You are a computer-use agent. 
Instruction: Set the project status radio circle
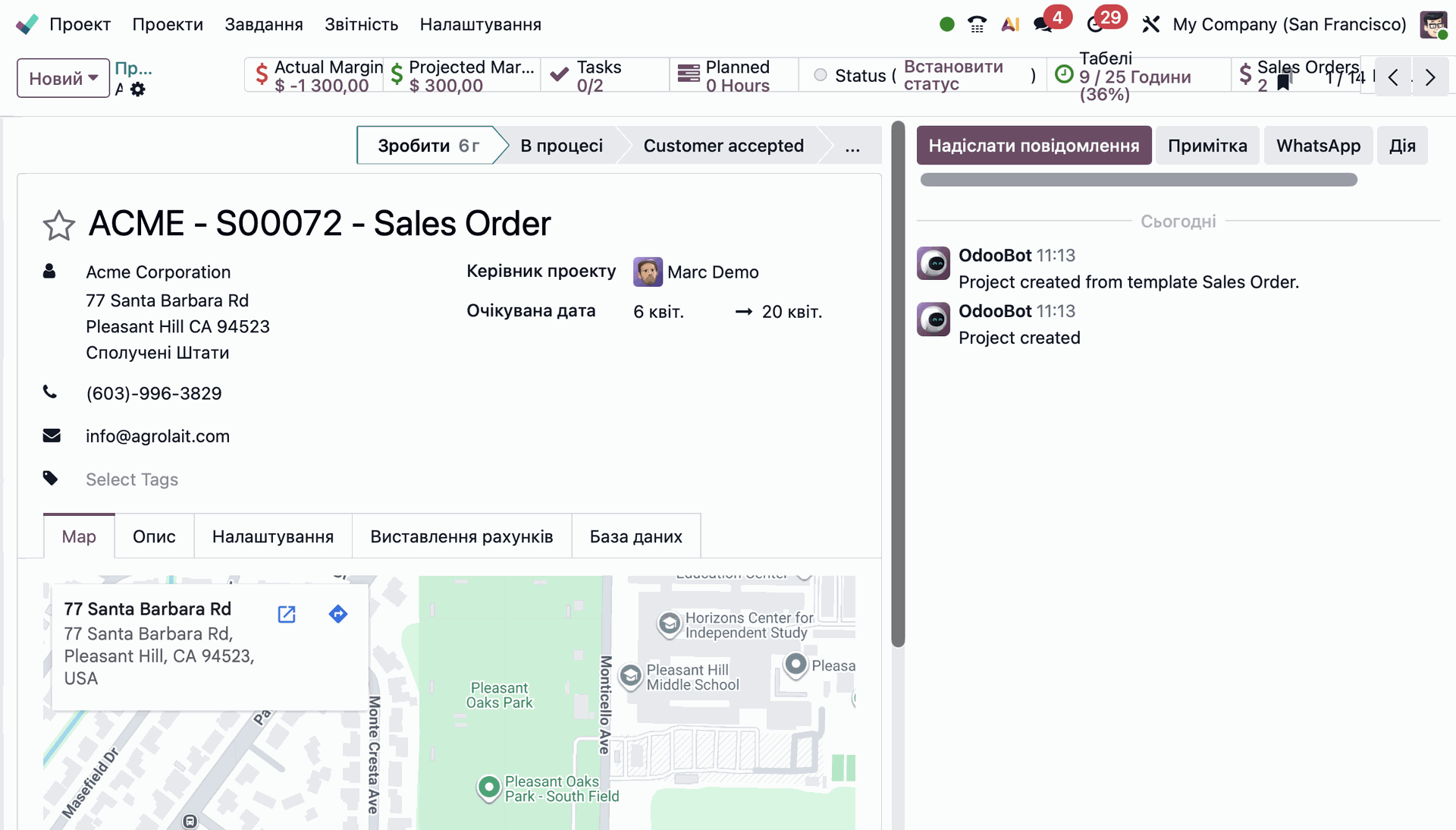tap(821, 75)
